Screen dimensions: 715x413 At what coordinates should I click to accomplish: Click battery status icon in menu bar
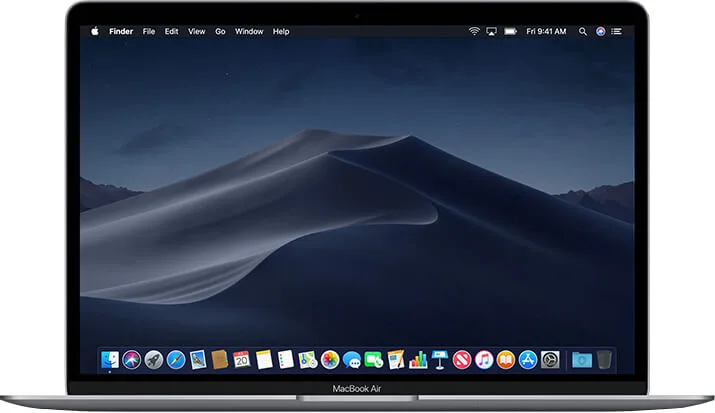(x=511, y=31)
